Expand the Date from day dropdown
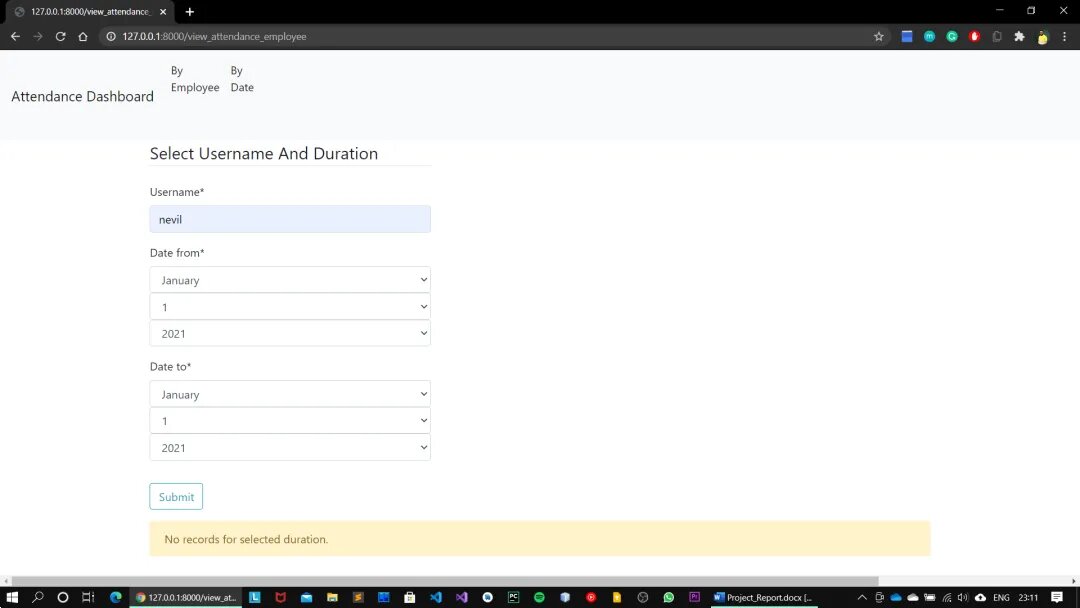The width and height of the screenshot is (1080, 608). click(x=290, y=306)
